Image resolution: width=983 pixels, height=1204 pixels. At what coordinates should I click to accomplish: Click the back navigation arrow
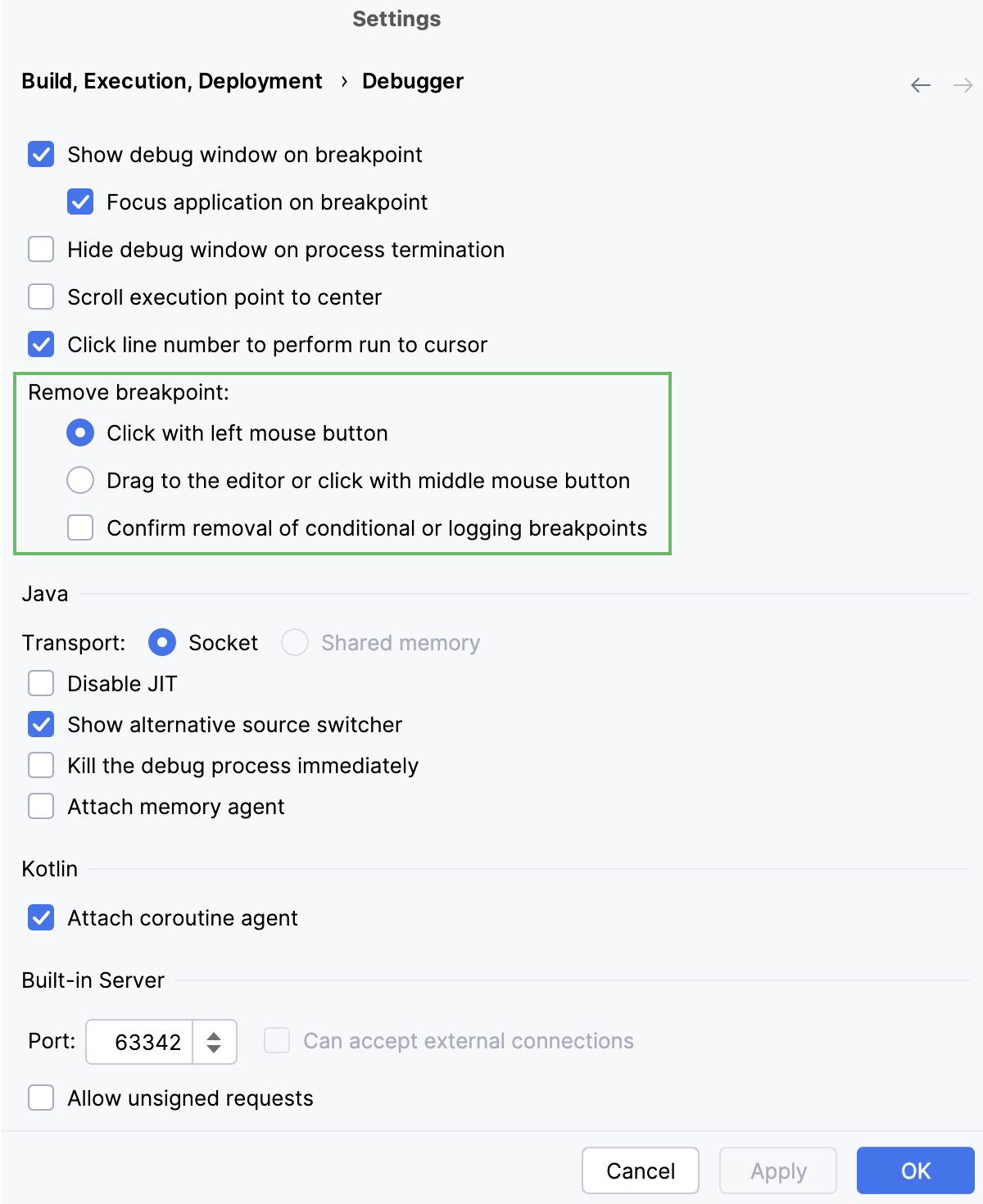click(919, 84)
